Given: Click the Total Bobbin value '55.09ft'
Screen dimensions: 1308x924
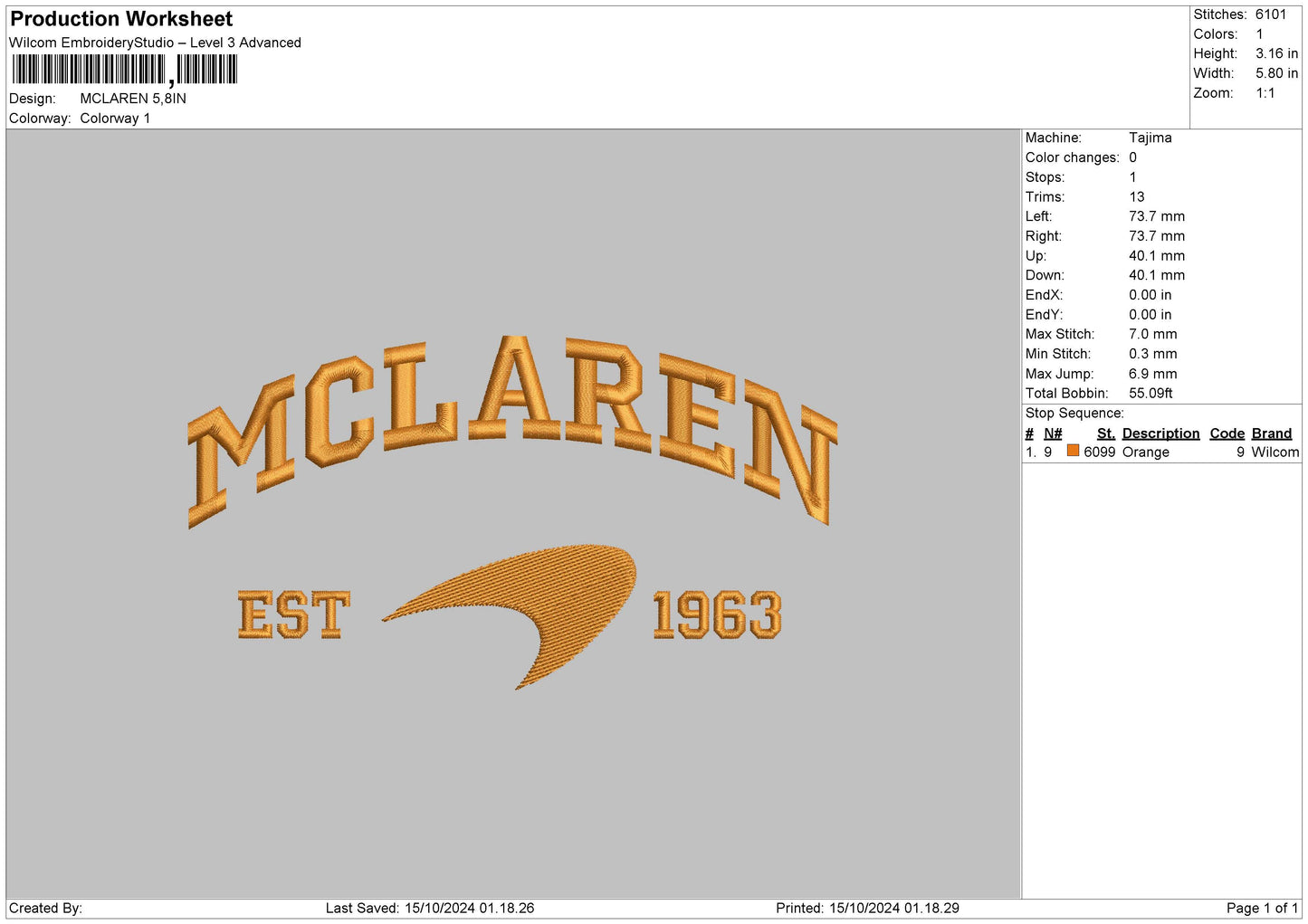Looking at the screenshot, I should pos(1151,394).
